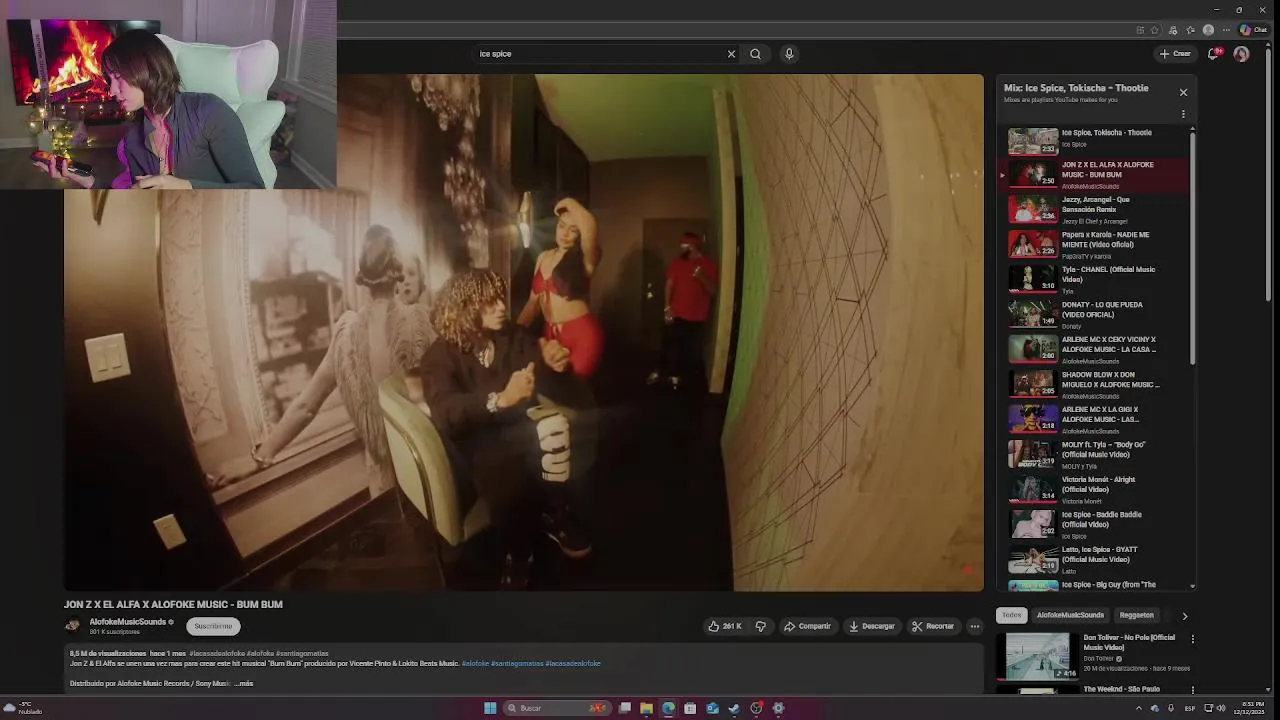This screenshot has width=1280, height=720.
Task: Open the Copilot Chat button
Action: (1253, 30)
